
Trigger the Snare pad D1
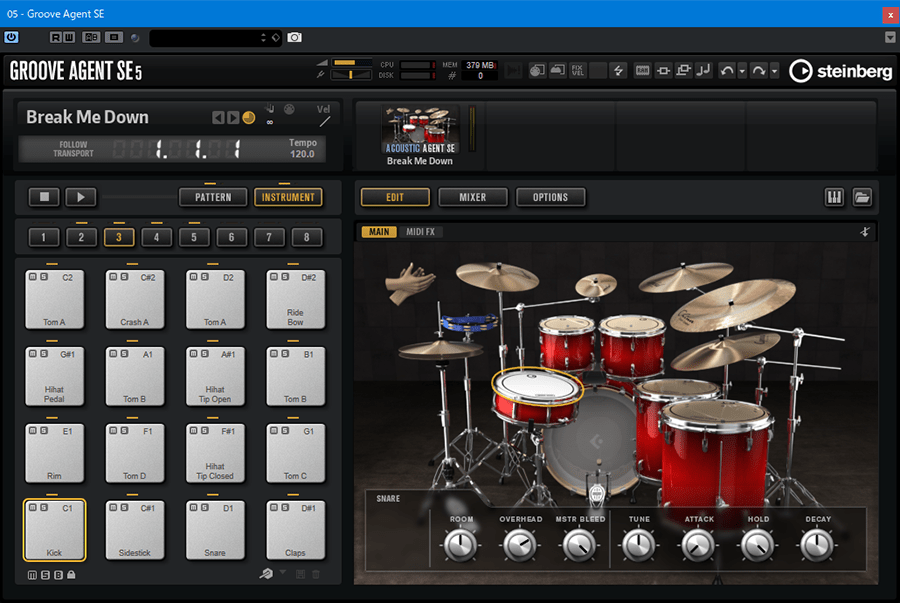tap(215, 530)
